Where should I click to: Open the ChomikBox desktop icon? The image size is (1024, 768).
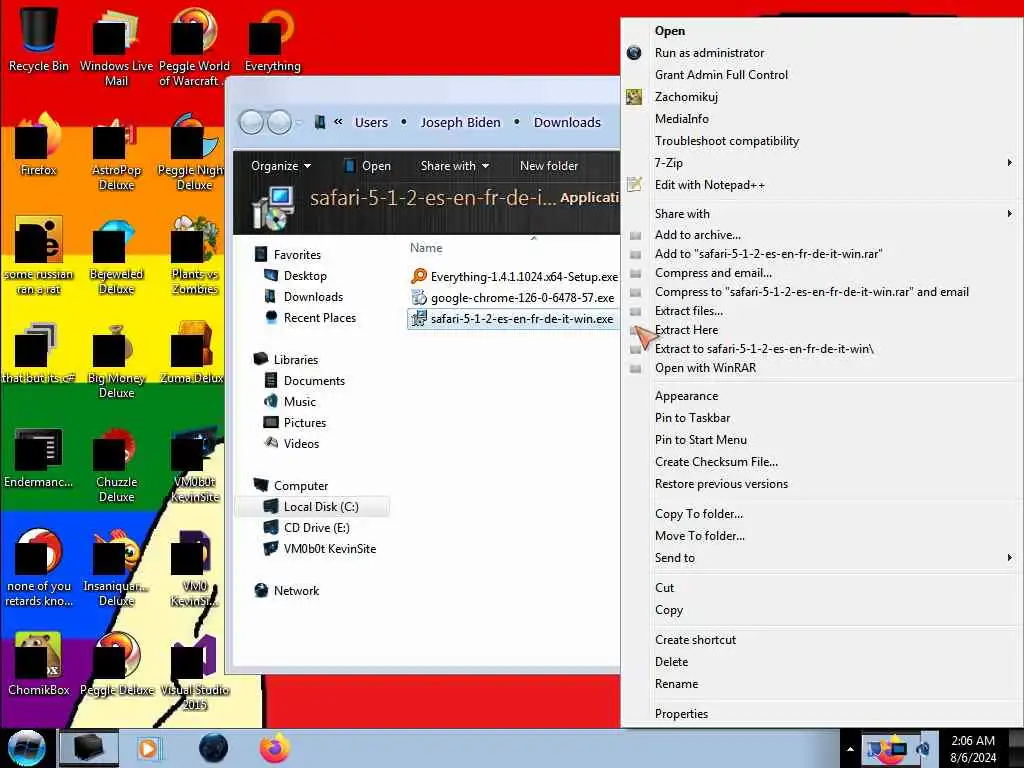click(39, 664)
